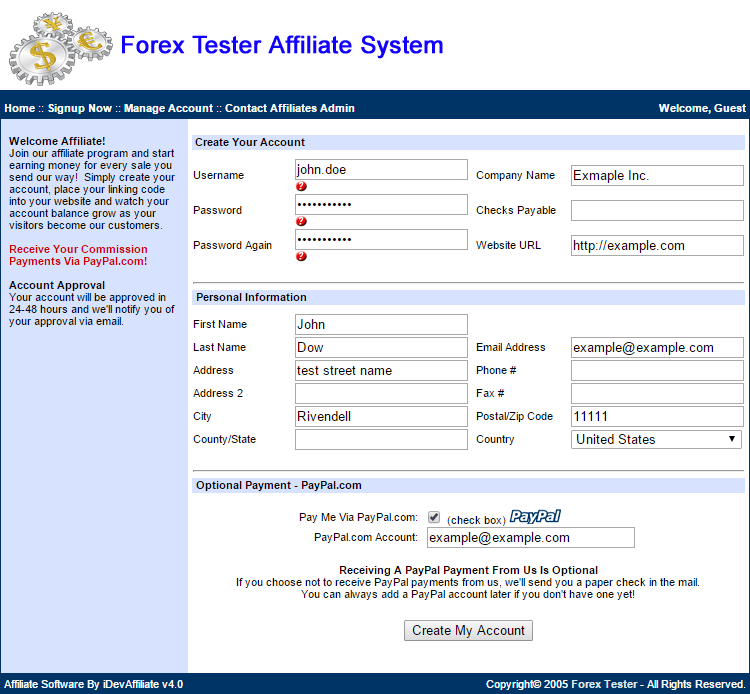Viewport: 750px width, 694px height.
Task: Click the Company Name input field
Action: (x=657, y=176)
